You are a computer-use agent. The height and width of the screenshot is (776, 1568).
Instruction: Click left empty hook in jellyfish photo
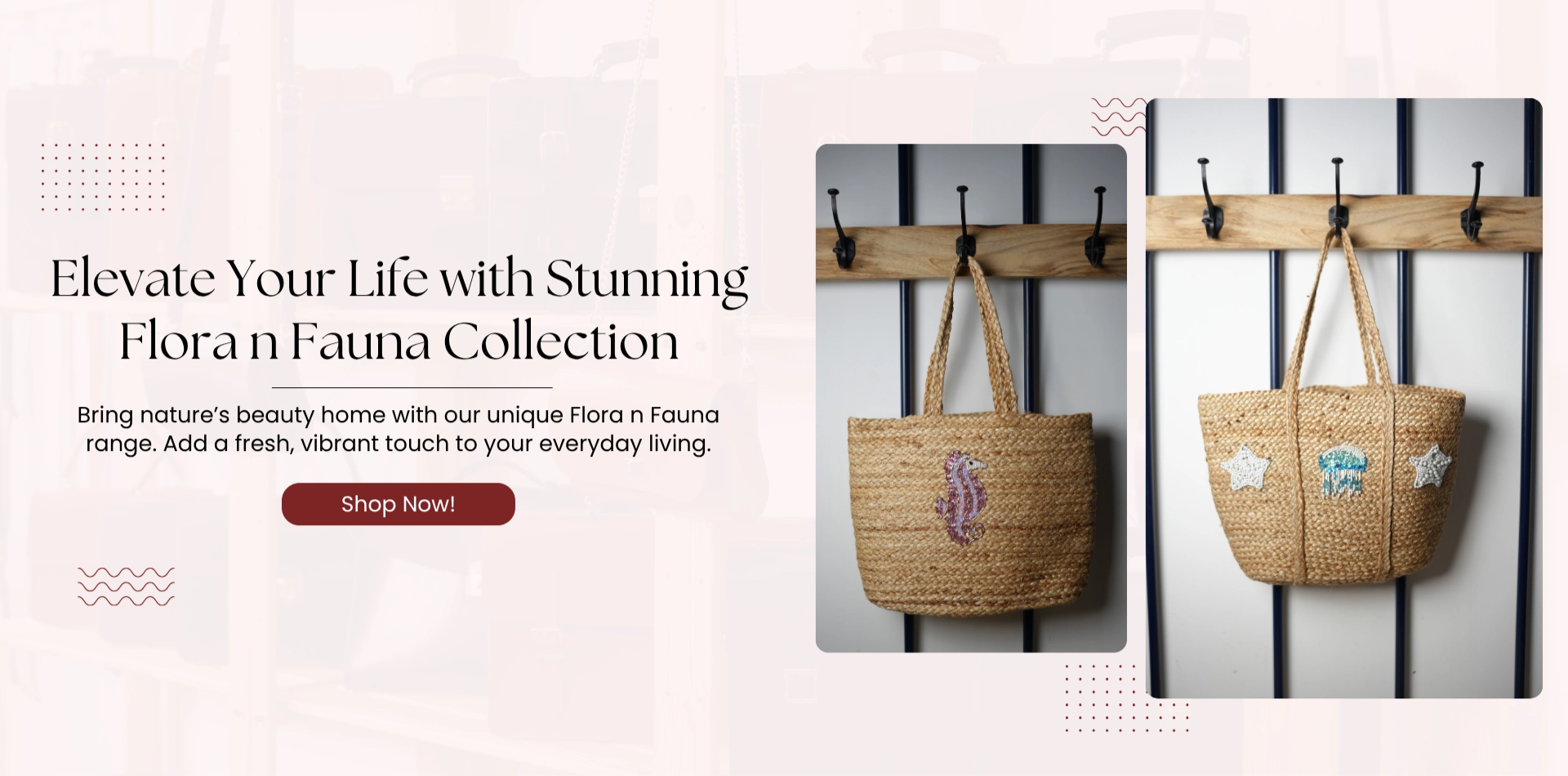(1209, 198)
